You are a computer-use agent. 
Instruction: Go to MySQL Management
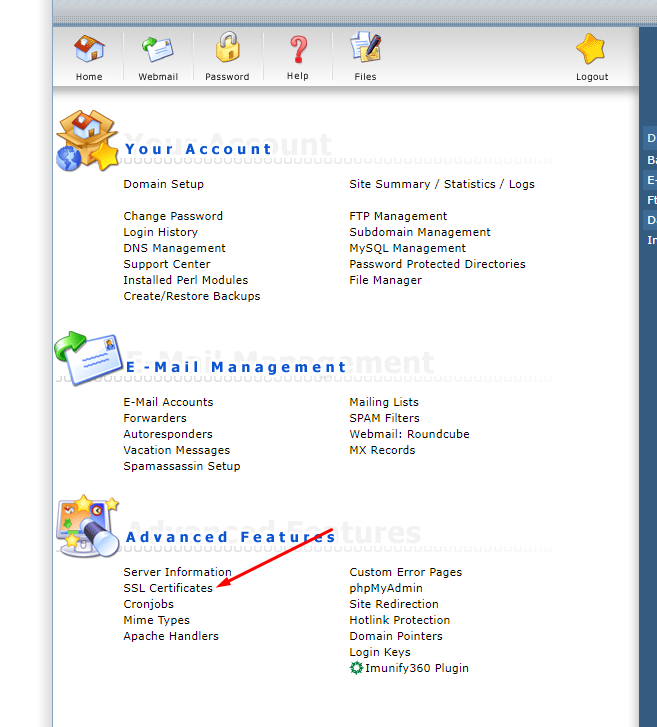pos(407,248)
